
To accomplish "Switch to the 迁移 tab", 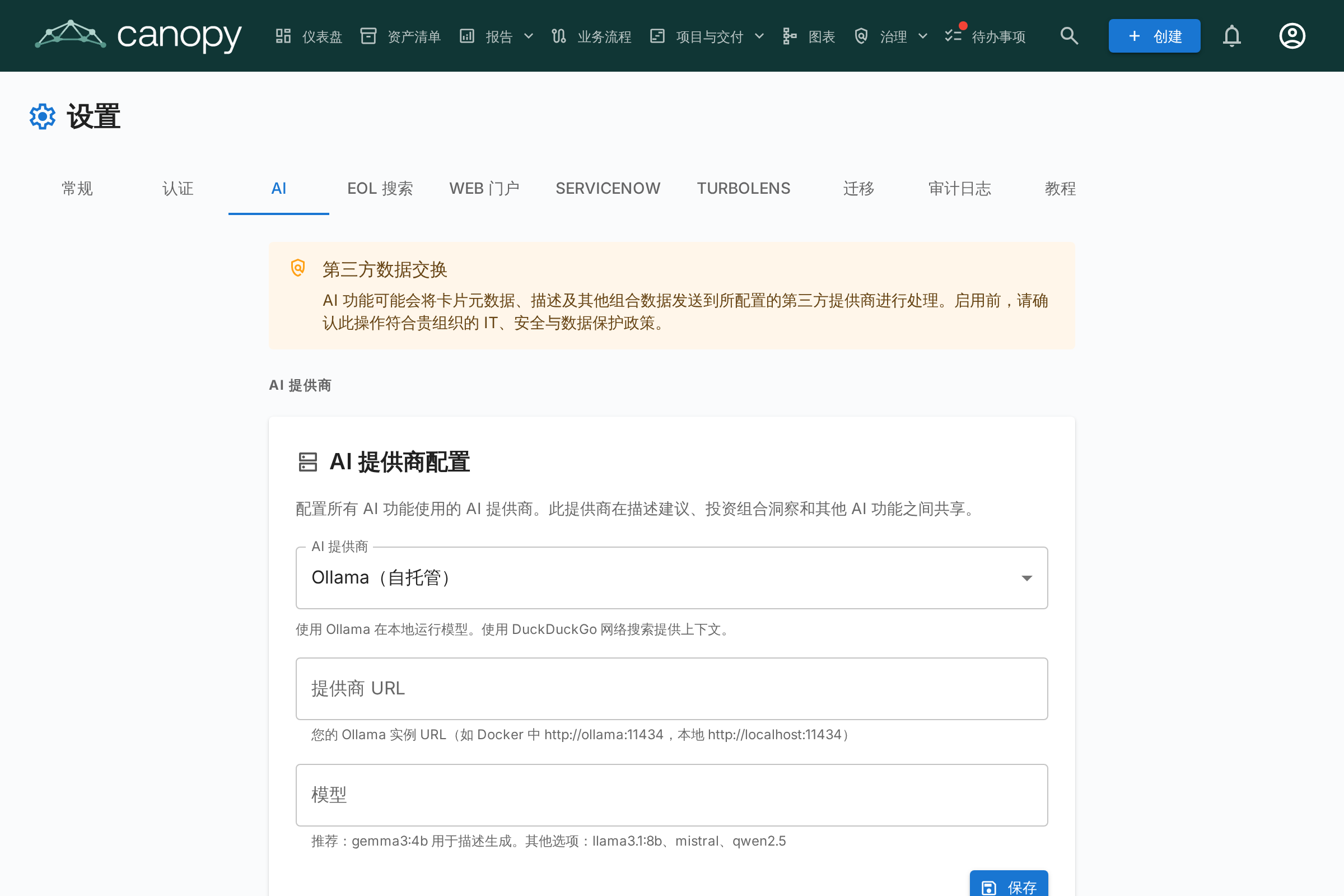I will 859,189.
